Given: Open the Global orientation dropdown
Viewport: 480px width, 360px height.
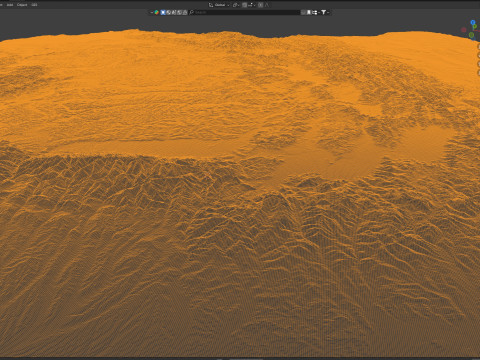Looking at the screenshot, I should click(x=222, y=5).
